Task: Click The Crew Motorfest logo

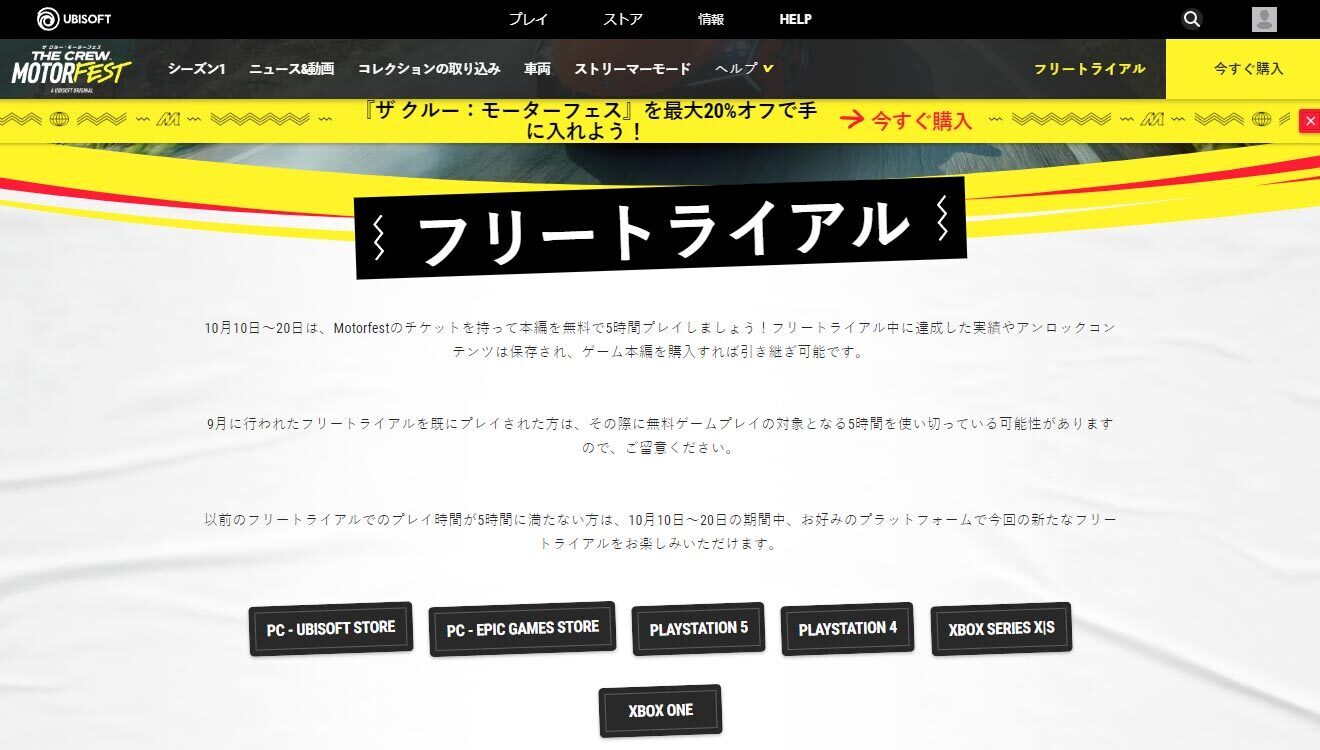Action: (x=71, y=69)
